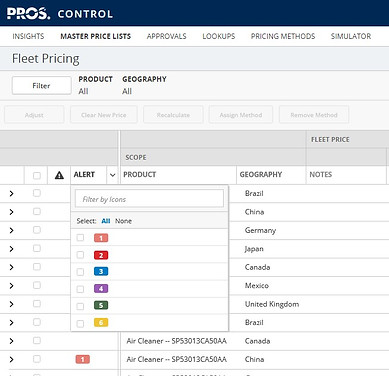
Task: Tick the row checkbox for Air Cleaner China
Action: (37, 359)
